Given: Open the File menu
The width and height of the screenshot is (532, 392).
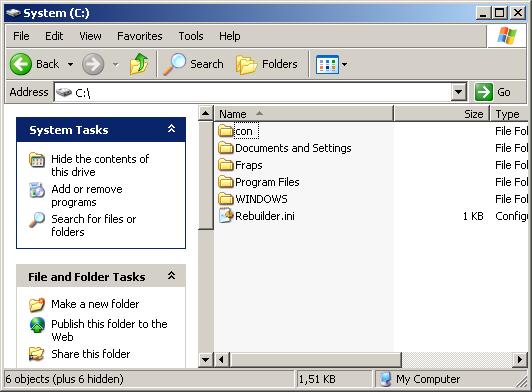Looking at the screenshot, I should pyautogui.click(x=21, y=36).
